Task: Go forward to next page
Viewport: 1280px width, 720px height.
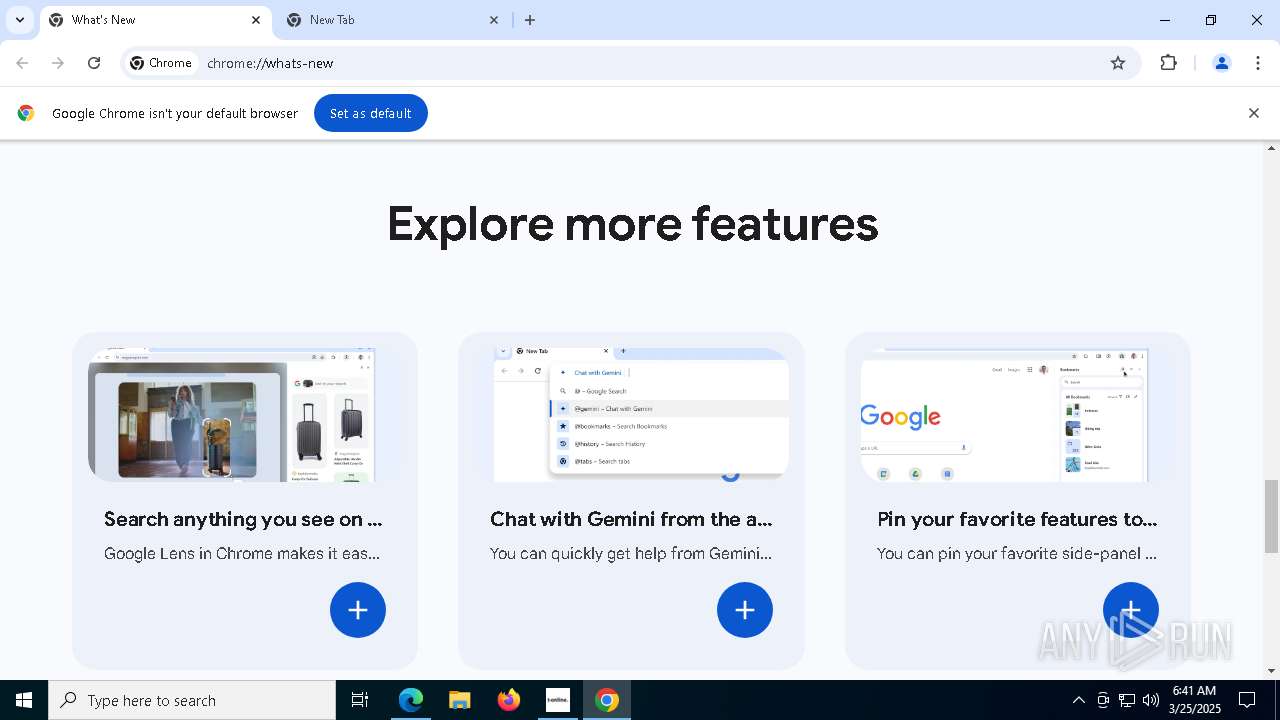Action: pos(58,63)
